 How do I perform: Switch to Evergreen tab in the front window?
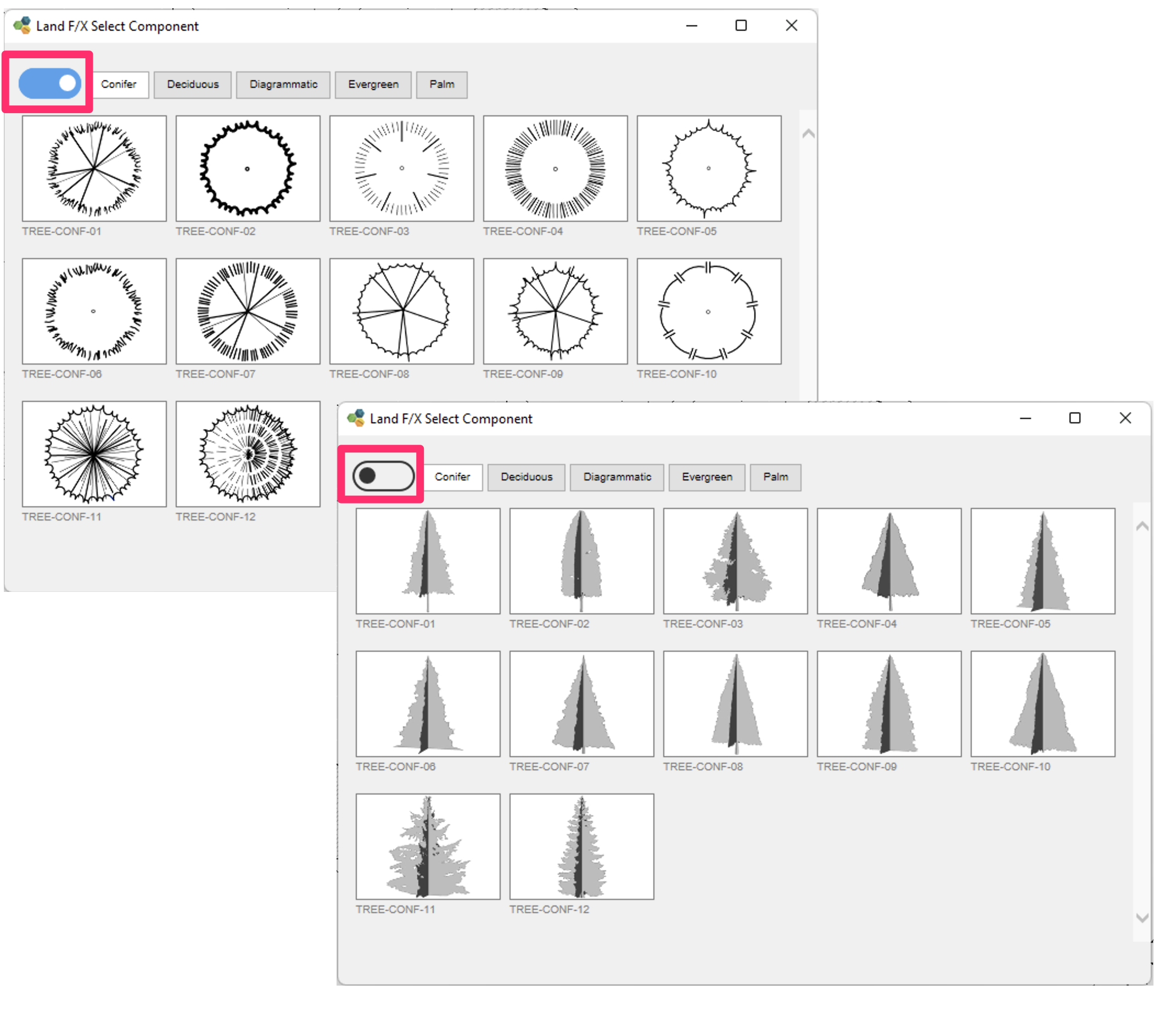coord(707,477)
